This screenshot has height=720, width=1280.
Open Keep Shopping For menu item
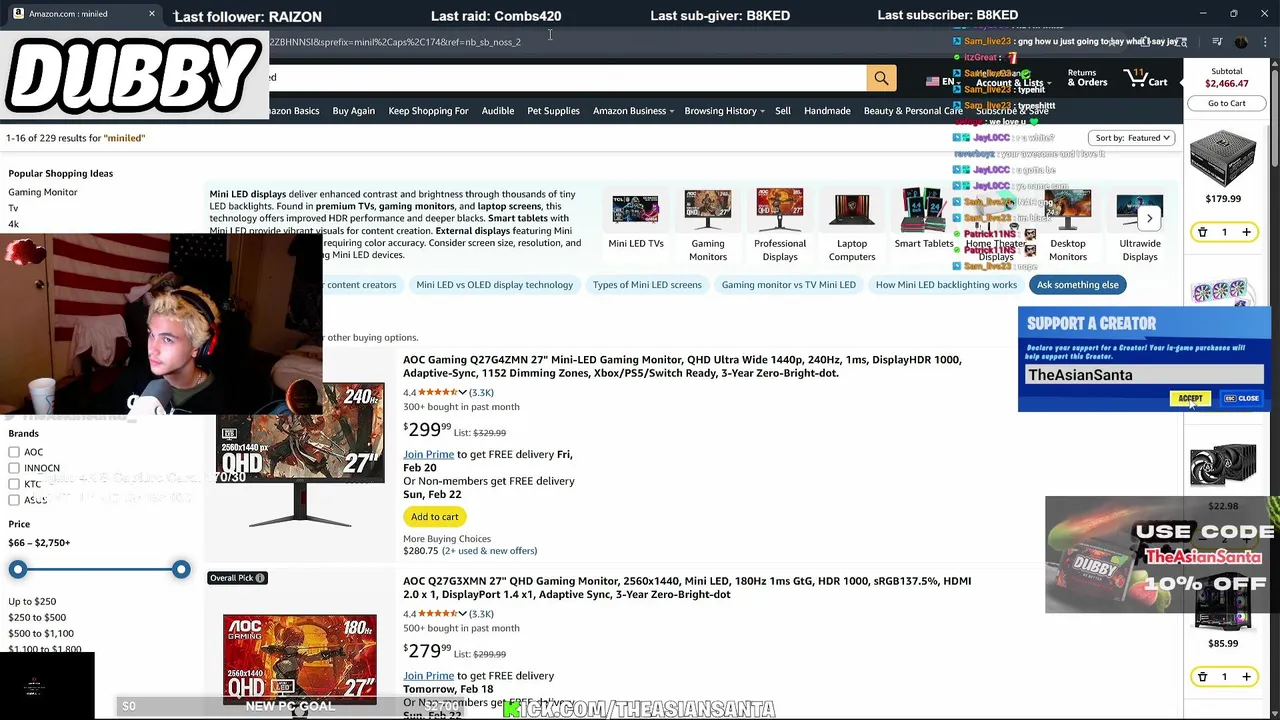click(x=428, y=111)
